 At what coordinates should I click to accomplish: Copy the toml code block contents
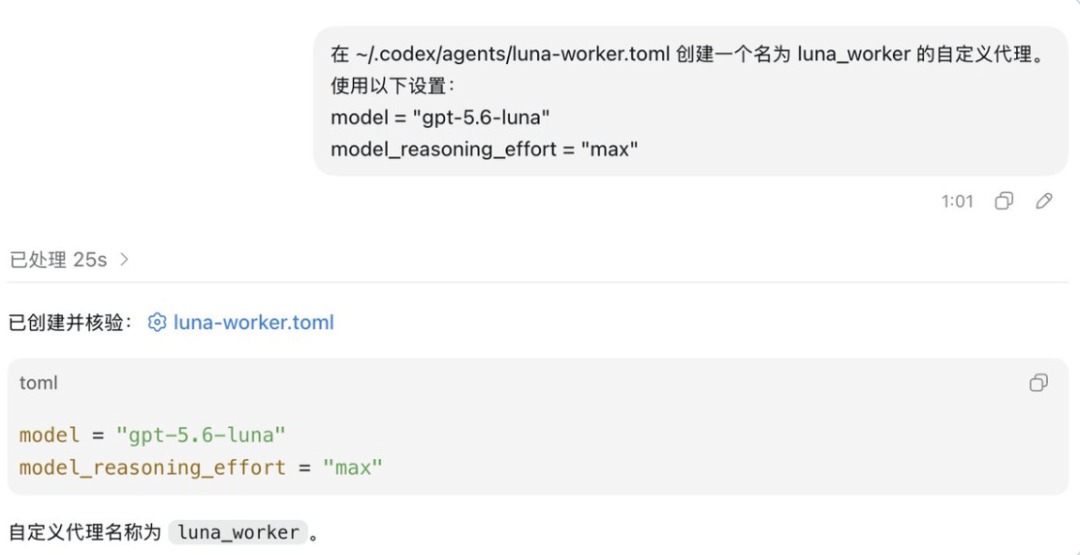1039,383
